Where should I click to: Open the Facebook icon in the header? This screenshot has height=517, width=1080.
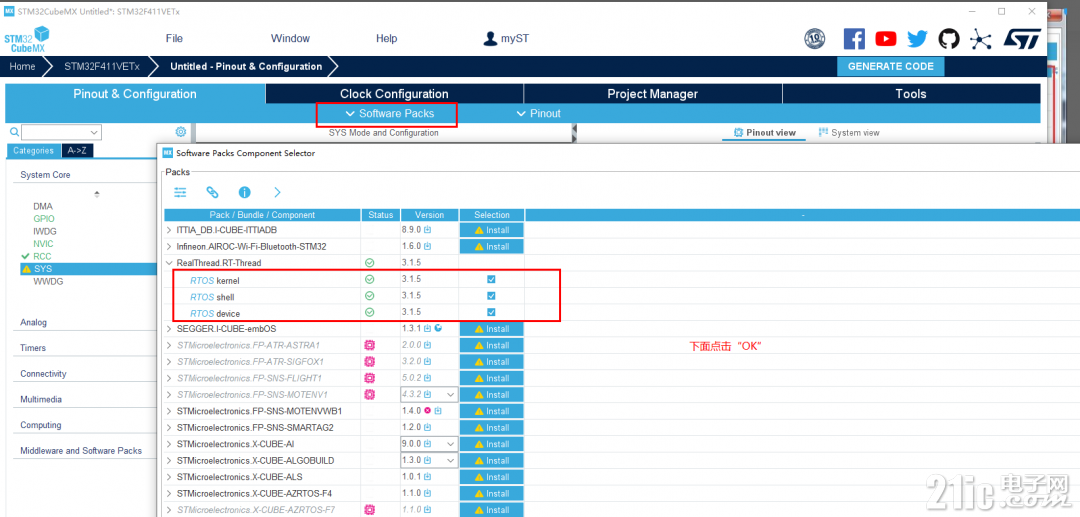point(854,39)
